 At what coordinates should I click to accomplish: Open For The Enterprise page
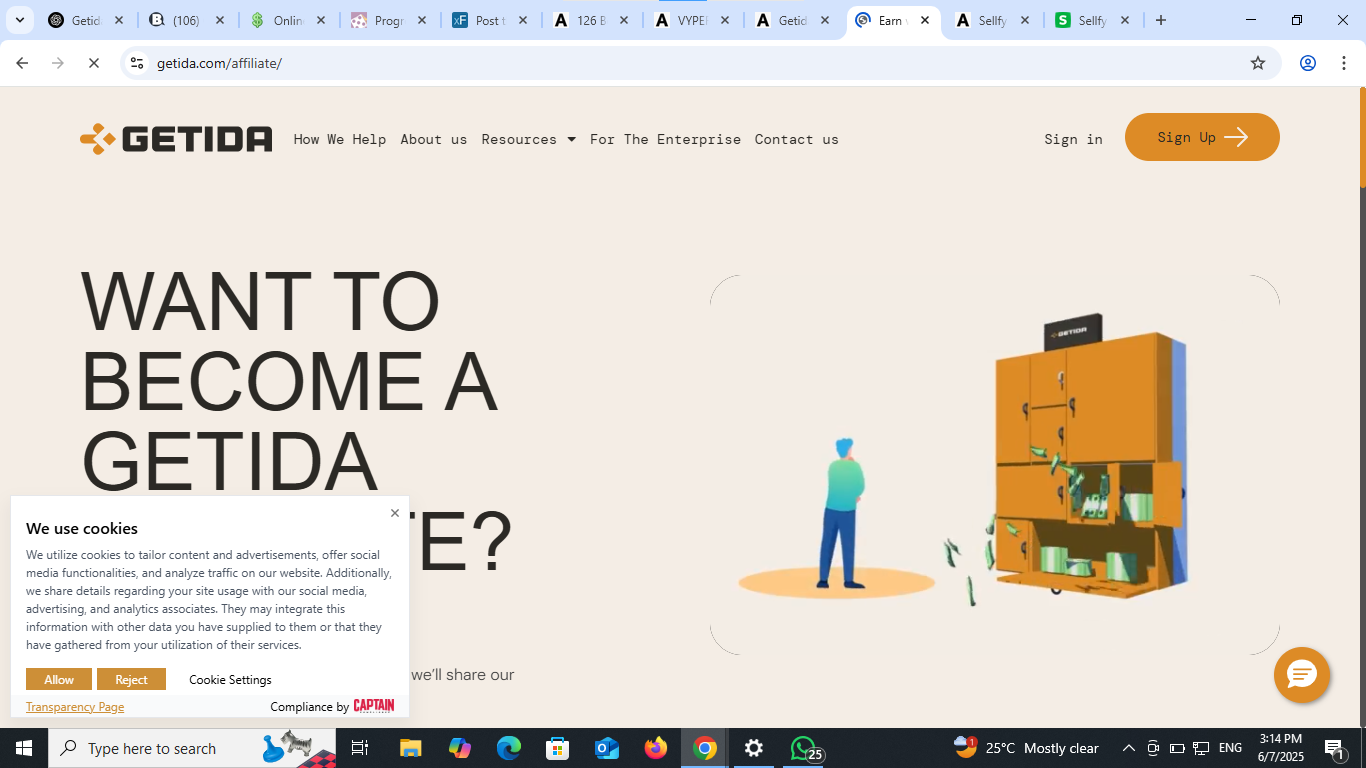[x=665, y=139]
